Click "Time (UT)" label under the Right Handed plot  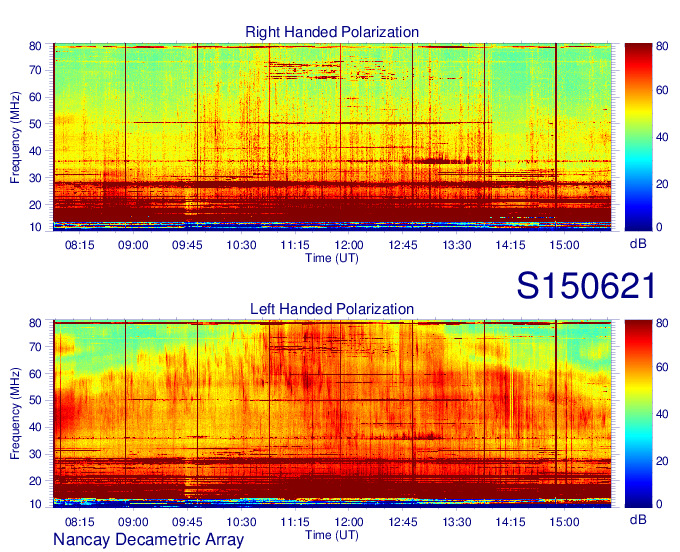click(x=332, y=258)
